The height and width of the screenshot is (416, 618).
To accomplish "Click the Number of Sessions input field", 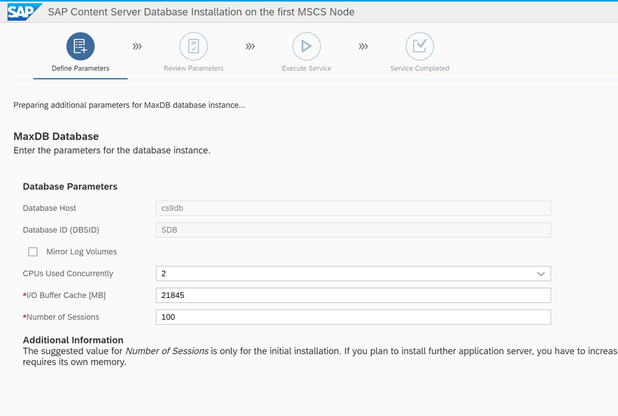I will [x=353, y=317].
